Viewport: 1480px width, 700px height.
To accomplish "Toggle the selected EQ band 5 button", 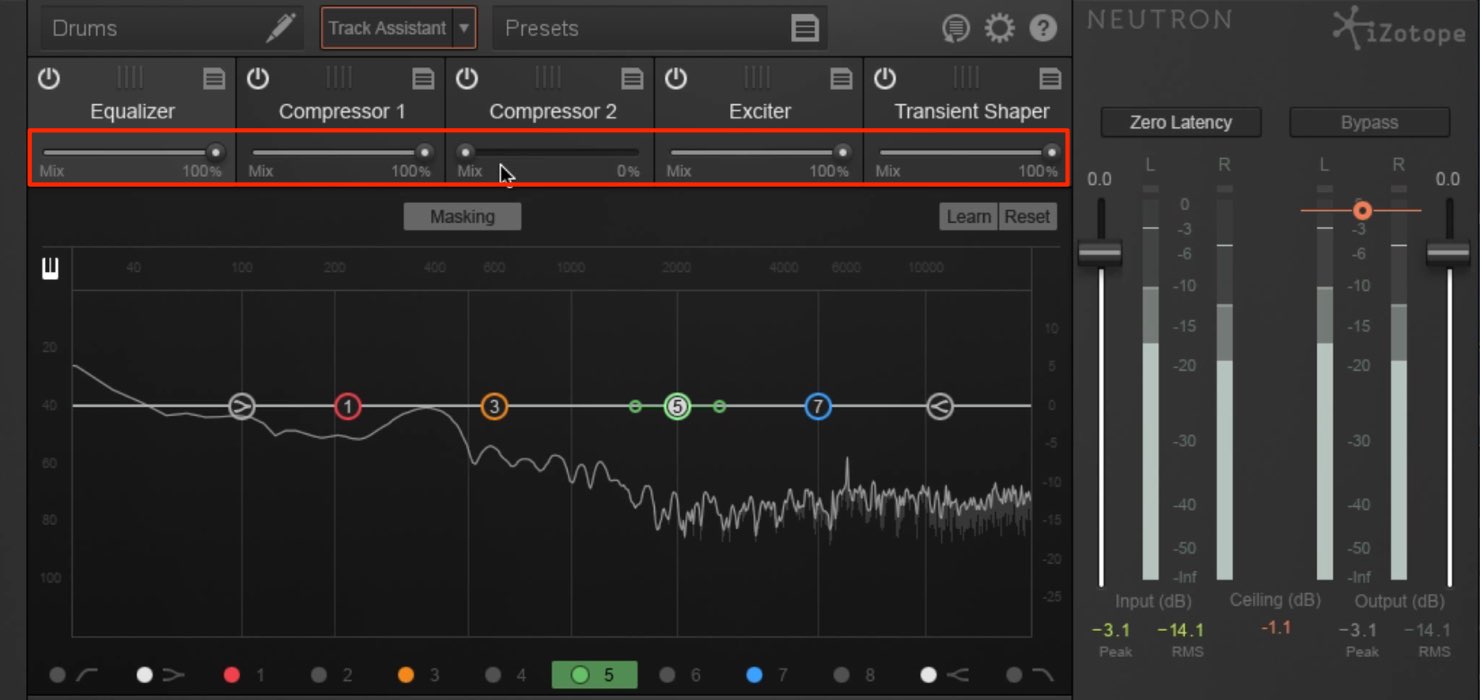I will (595, 675).
